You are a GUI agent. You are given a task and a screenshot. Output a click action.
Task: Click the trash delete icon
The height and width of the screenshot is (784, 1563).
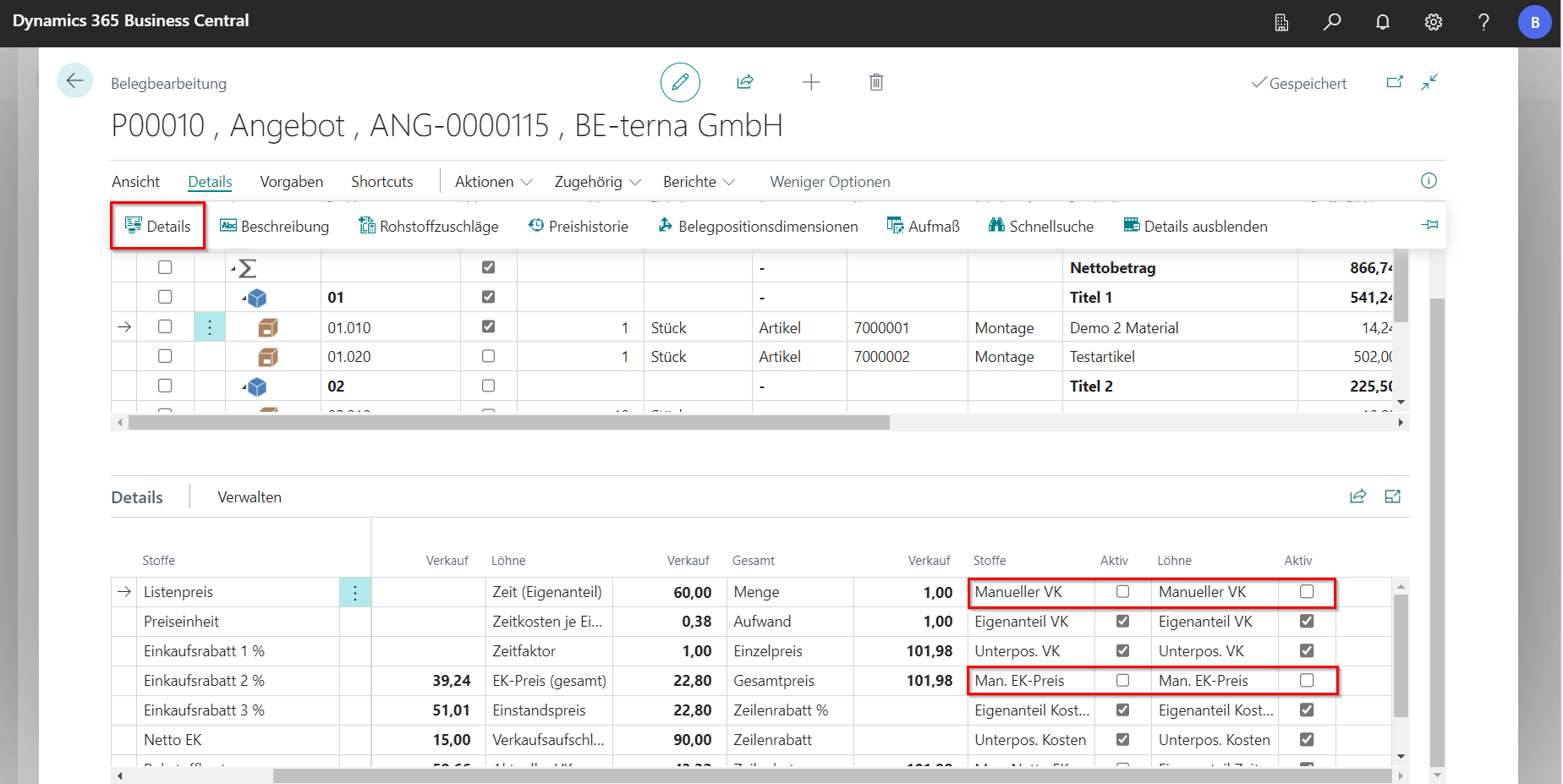point(876,82)
